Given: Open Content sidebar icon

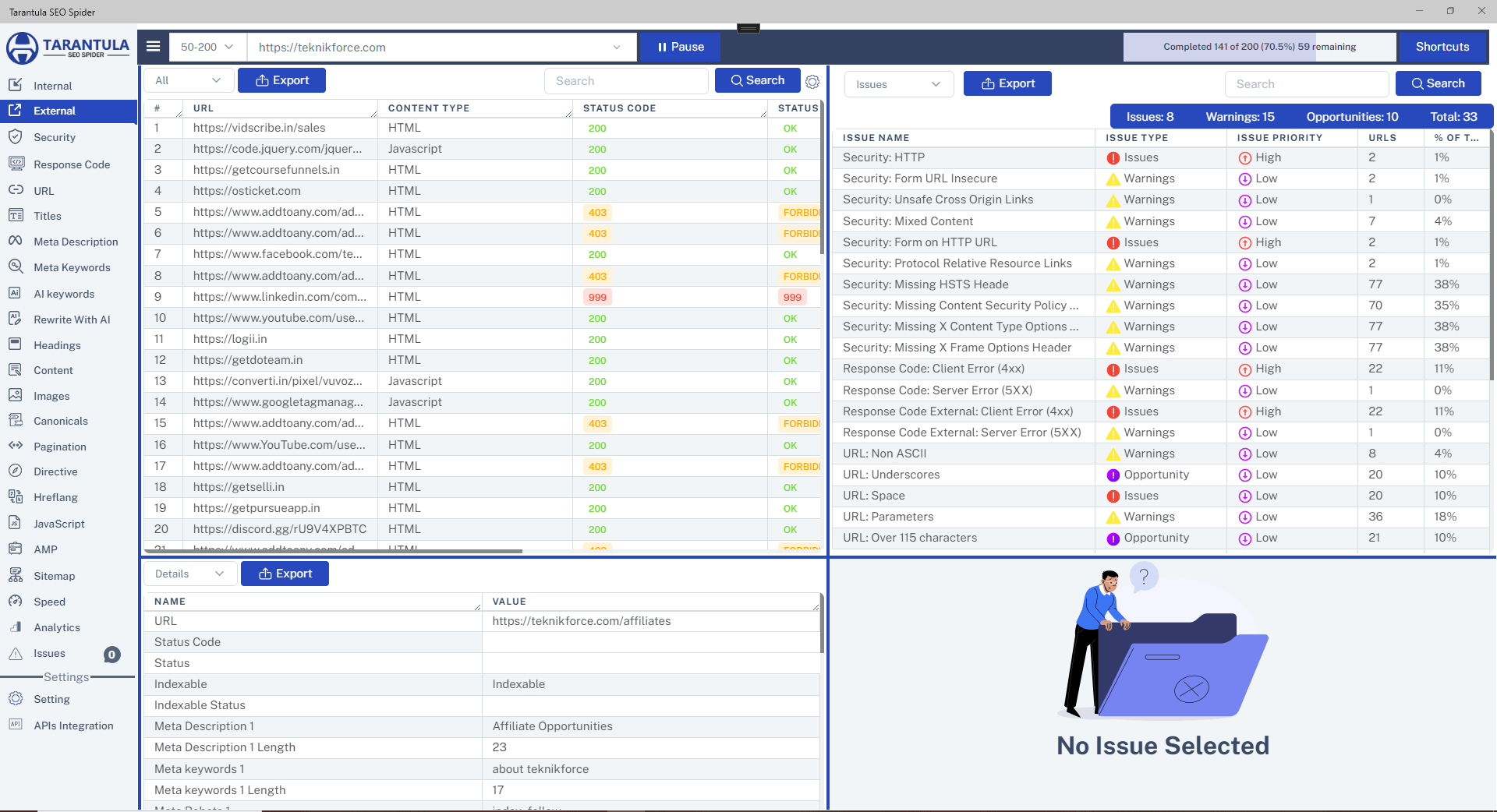Looking at the screenshot, I should pos(16,369).
